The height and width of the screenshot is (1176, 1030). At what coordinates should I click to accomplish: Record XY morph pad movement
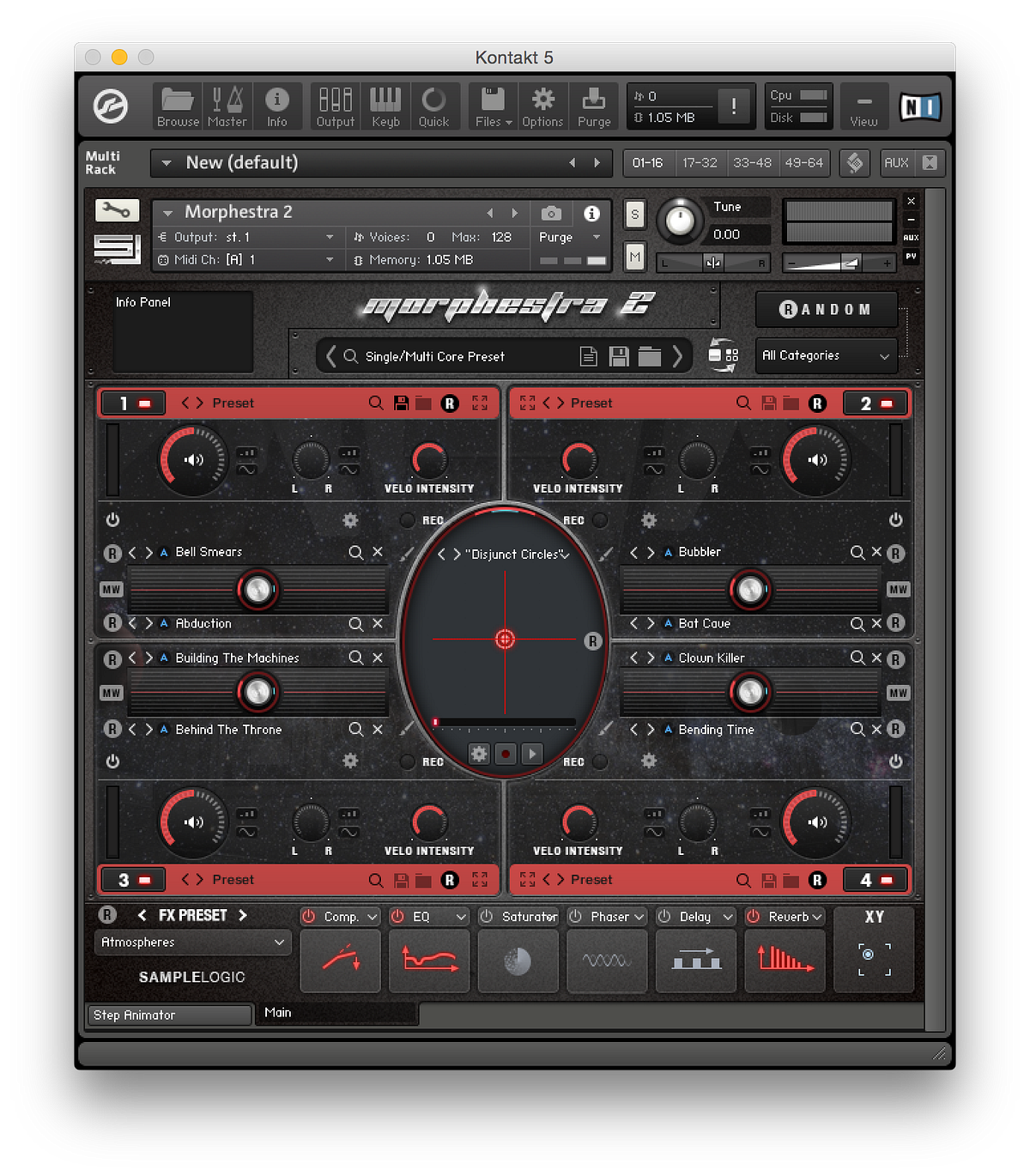coord(506,754)
